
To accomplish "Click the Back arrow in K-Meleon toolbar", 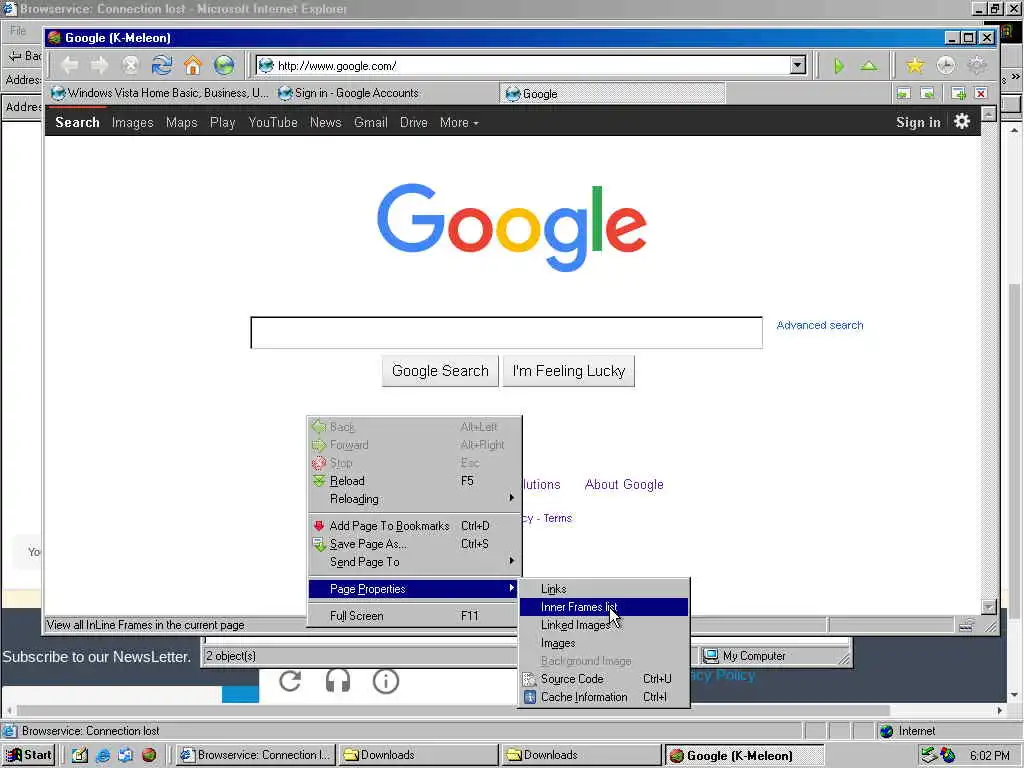I will [x=70, y=65].
